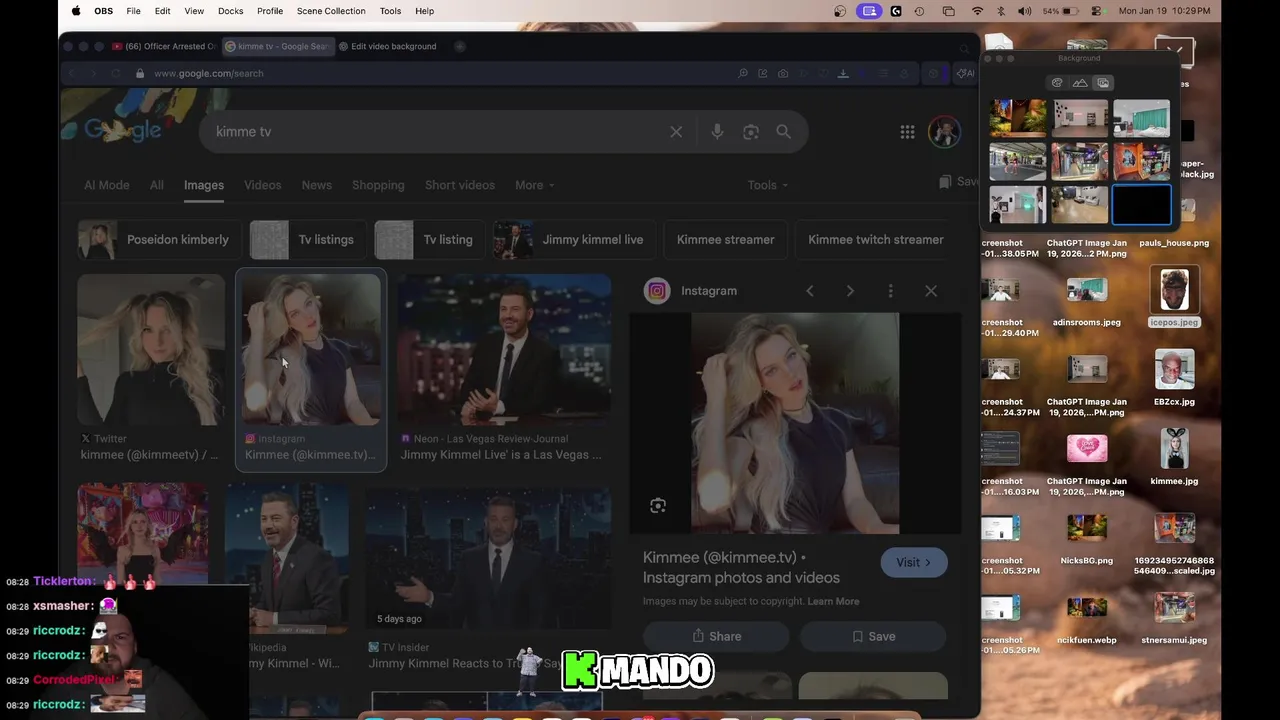Image resolution: width=1280 pixels, height=720 pixels.
Task: Click the browser download icon in toolbar
Action: coord(843,73)
